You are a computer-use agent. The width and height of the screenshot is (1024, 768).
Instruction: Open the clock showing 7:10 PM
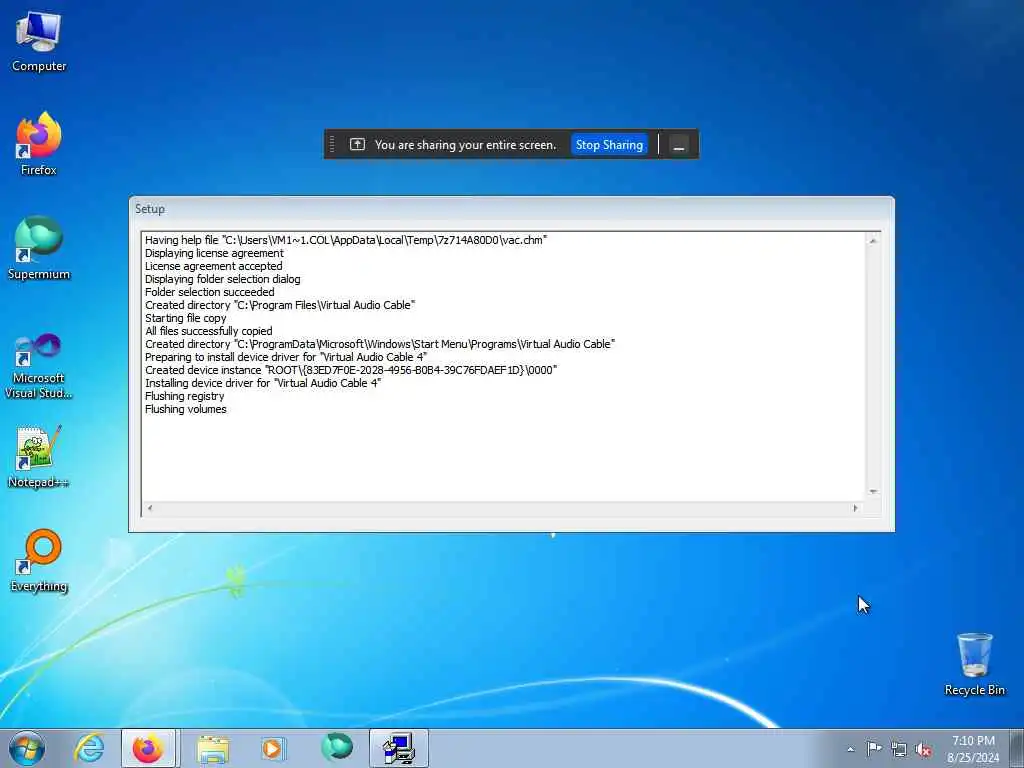(x=973, y=749)
